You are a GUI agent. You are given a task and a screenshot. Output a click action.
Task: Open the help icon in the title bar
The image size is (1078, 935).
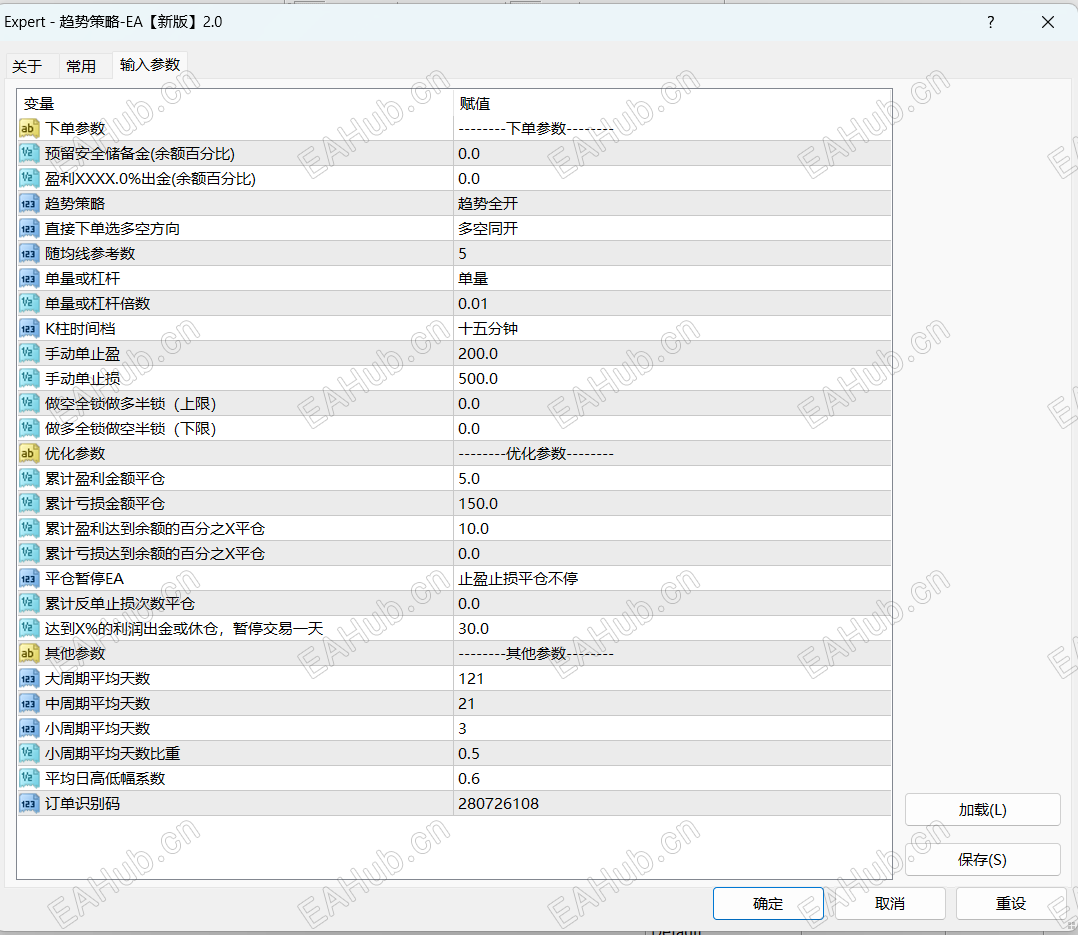point(990,22)
